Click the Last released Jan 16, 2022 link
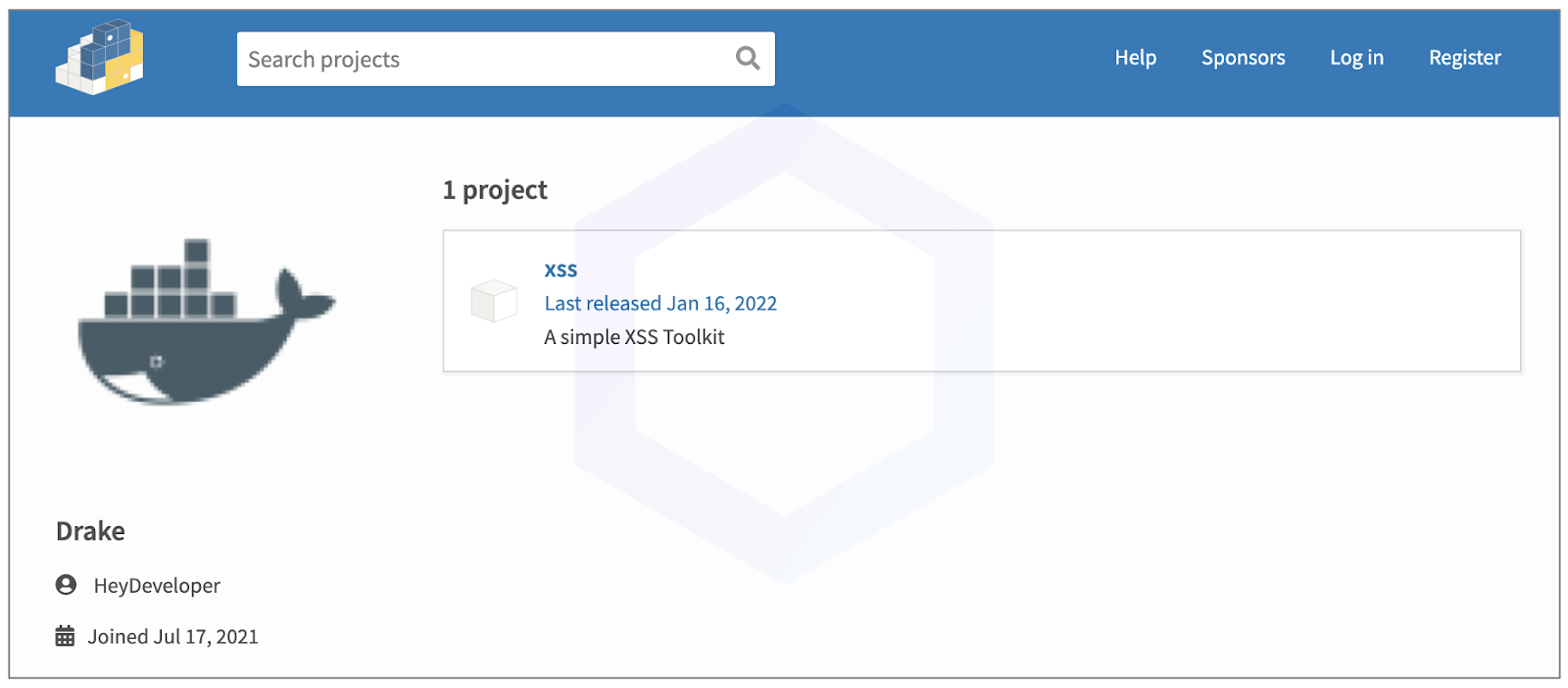The width and height of the screenshot is (1568, 688). click(660, 303)
